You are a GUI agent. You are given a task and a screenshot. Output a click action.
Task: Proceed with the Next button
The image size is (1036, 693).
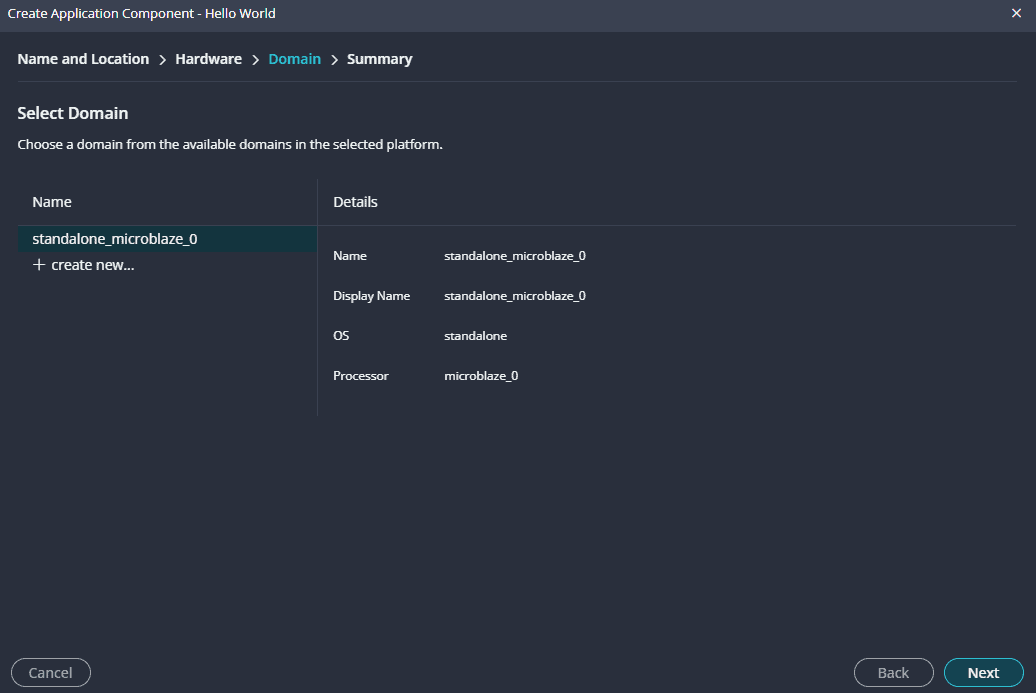tap(983, 673)
